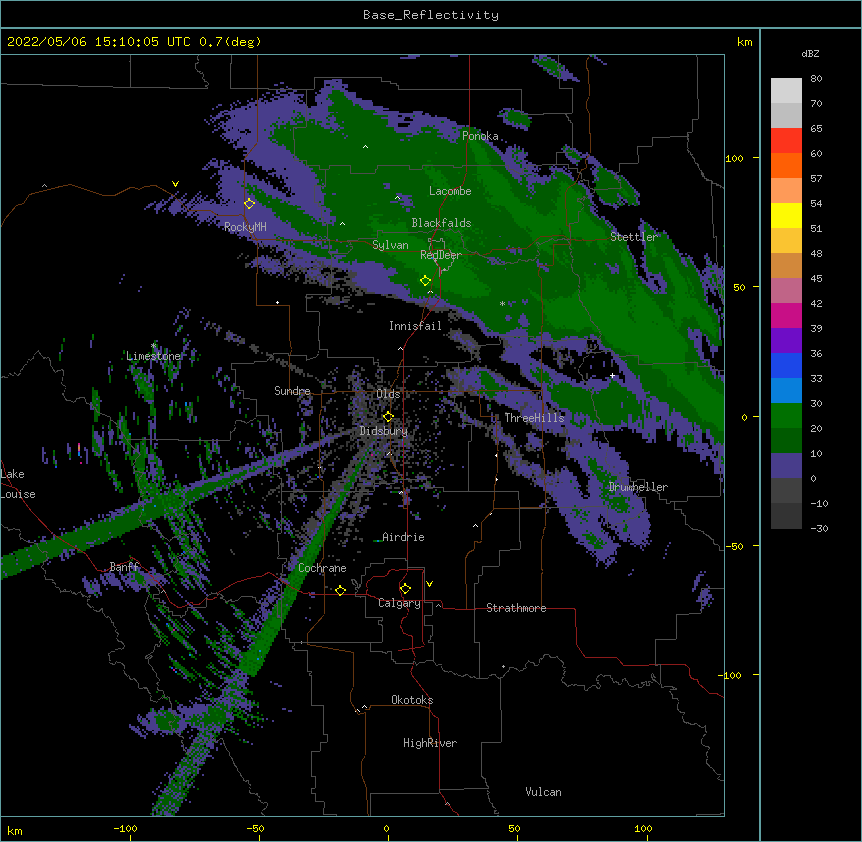Click the km unit label at top right
This screenshot has width=862, height=842.
[x=744, y=42]
